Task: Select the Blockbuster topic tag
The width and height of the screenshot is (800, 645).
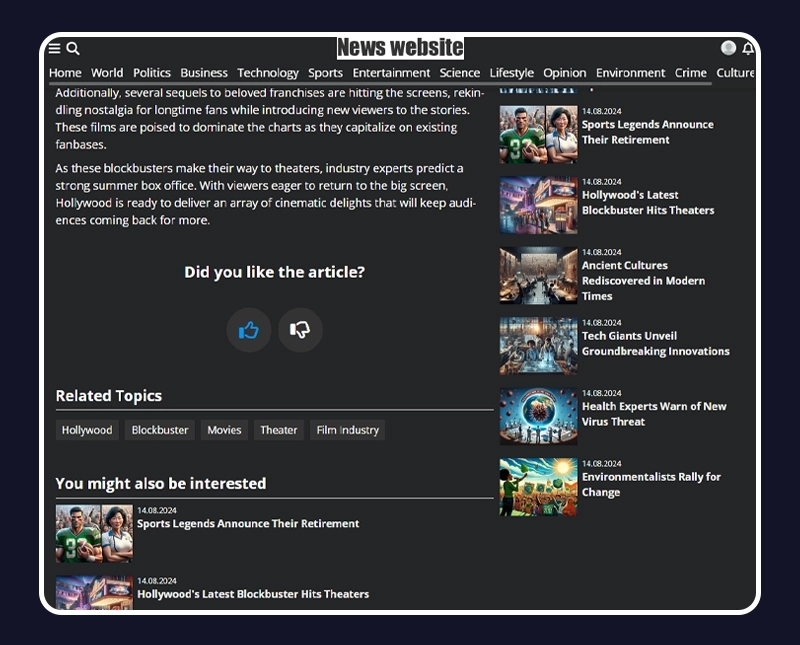Action: [x=160, y=430]
